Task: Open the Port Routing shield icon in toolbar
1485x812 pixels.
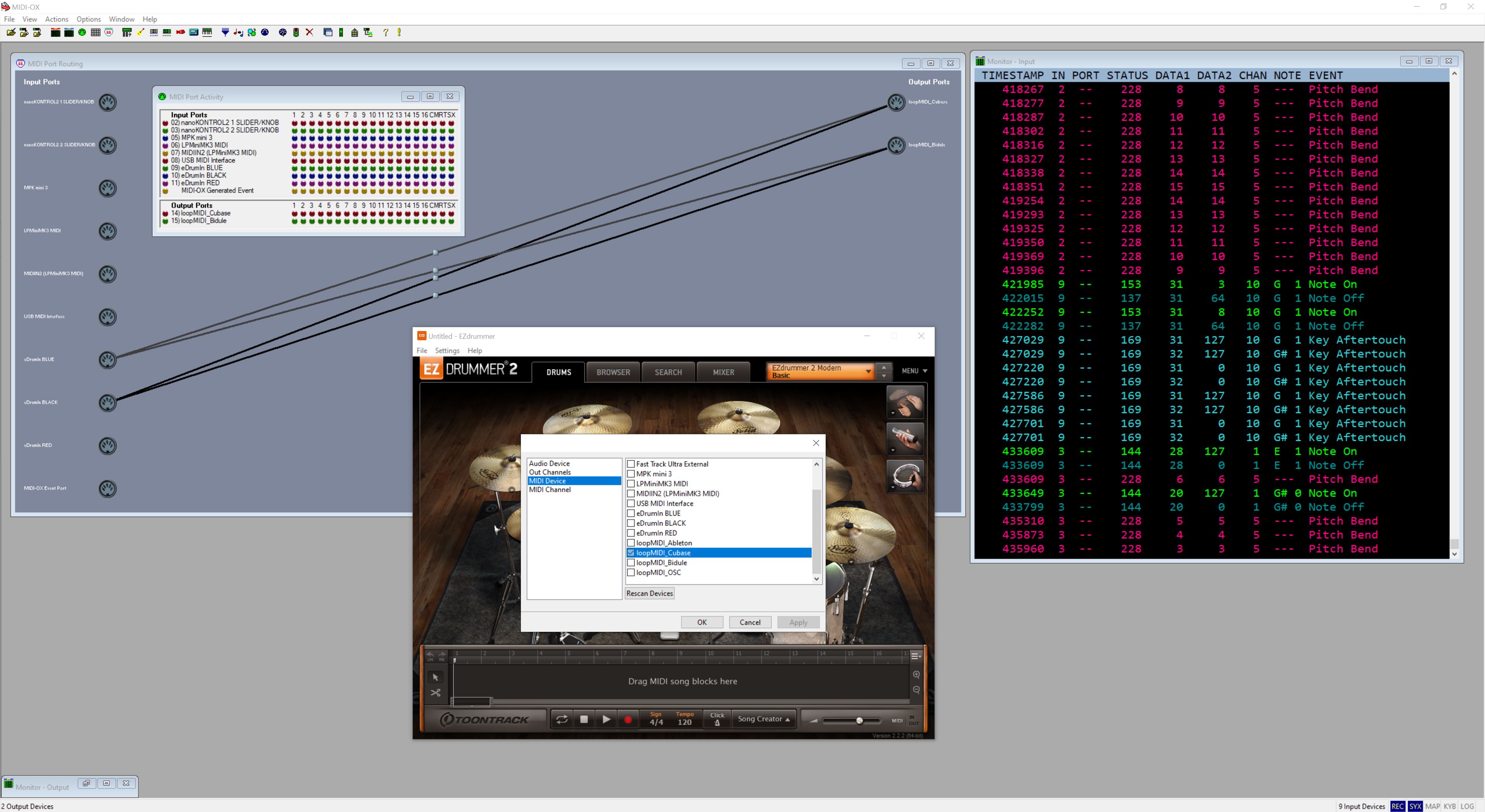Action: 108,32
